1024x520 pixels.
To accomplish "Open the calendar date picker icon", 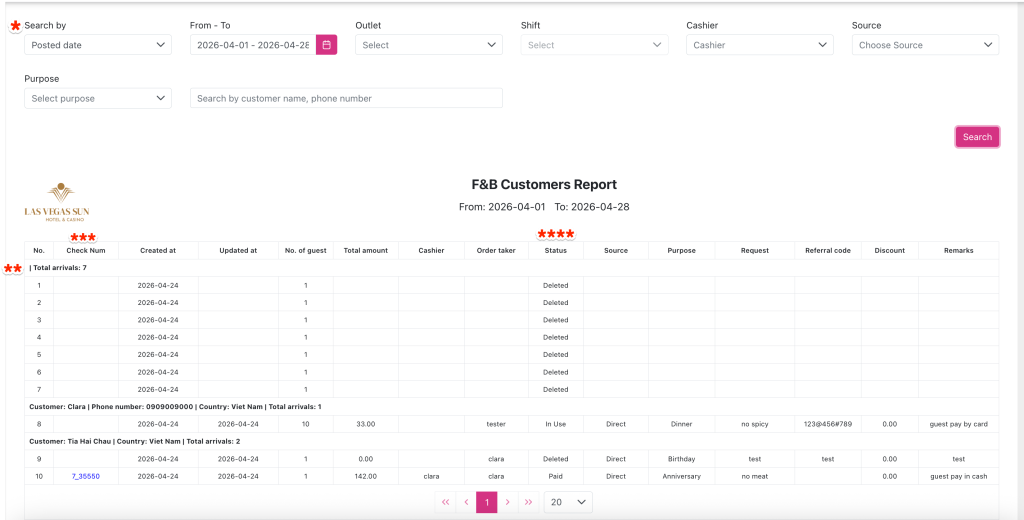I will click(x=327, y=45).
